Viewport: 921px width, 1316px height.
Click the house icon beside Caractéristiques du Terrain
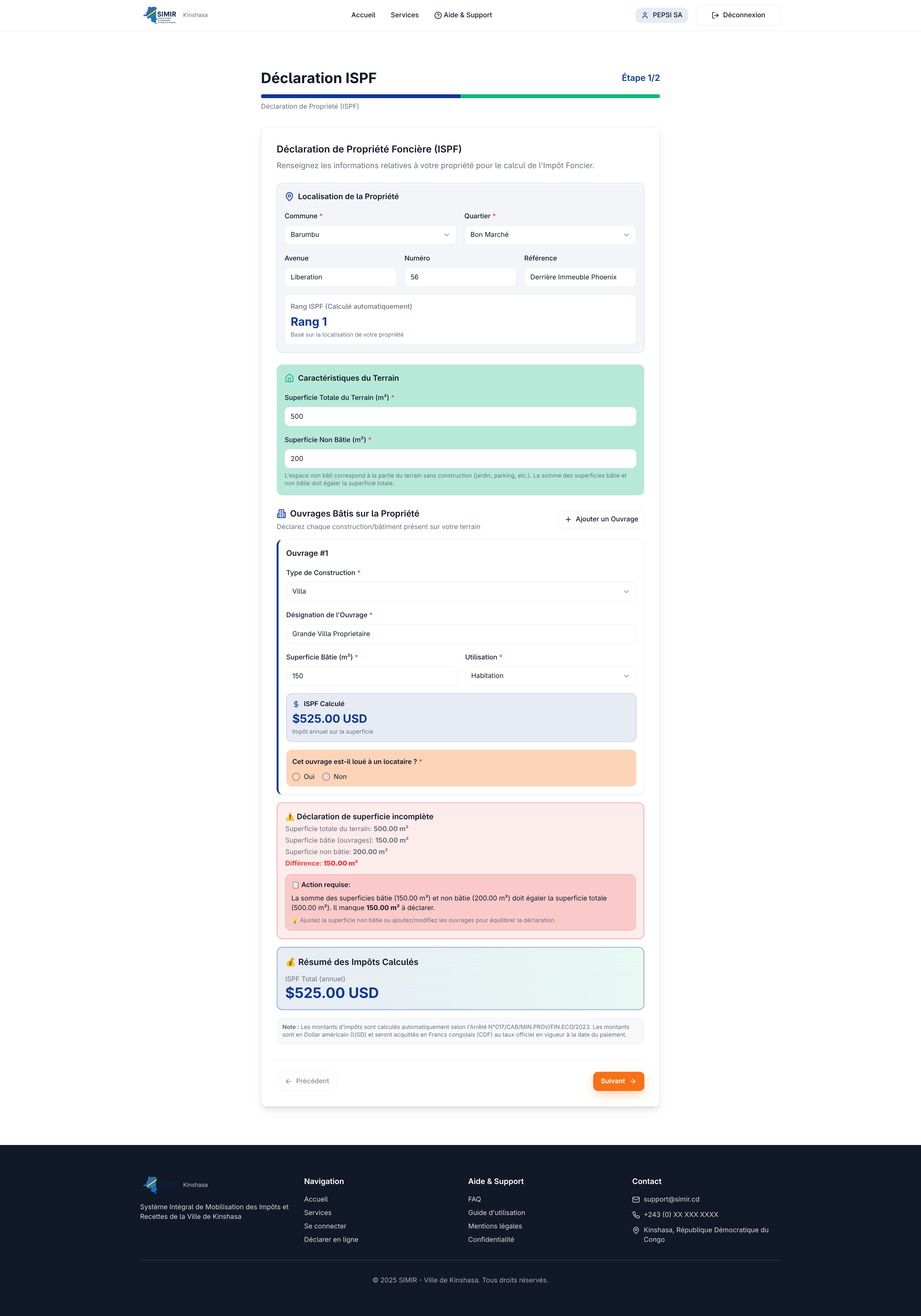[290, 378]
